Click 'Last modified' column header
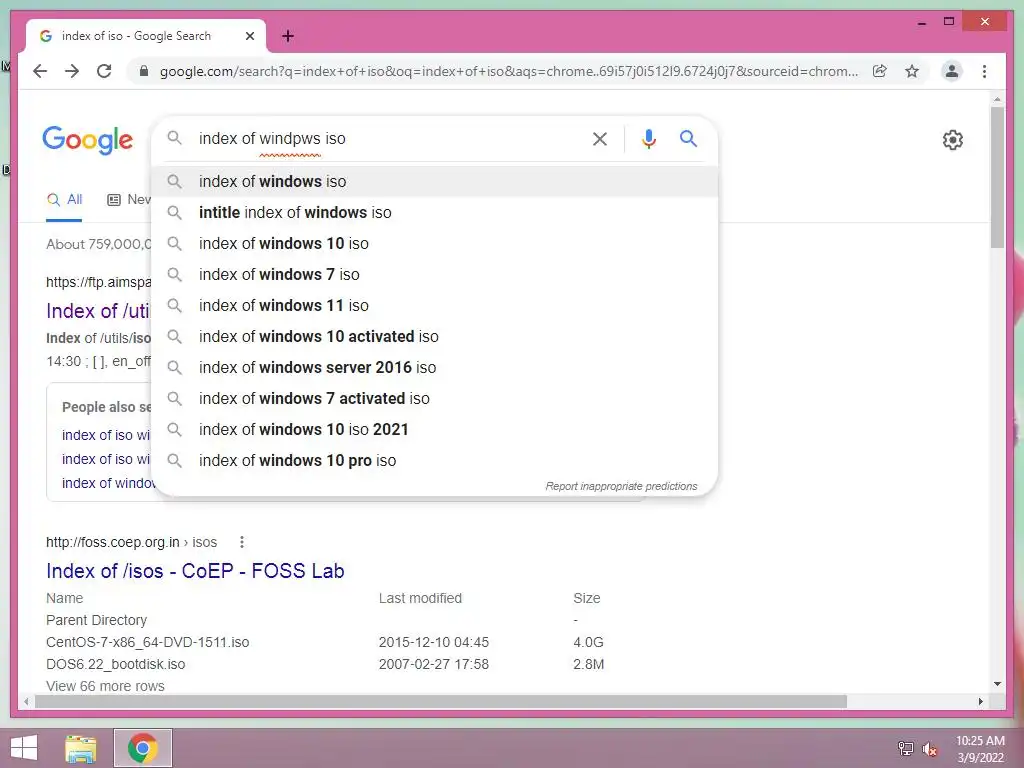Screen dimensions: 1024x768 420,598
